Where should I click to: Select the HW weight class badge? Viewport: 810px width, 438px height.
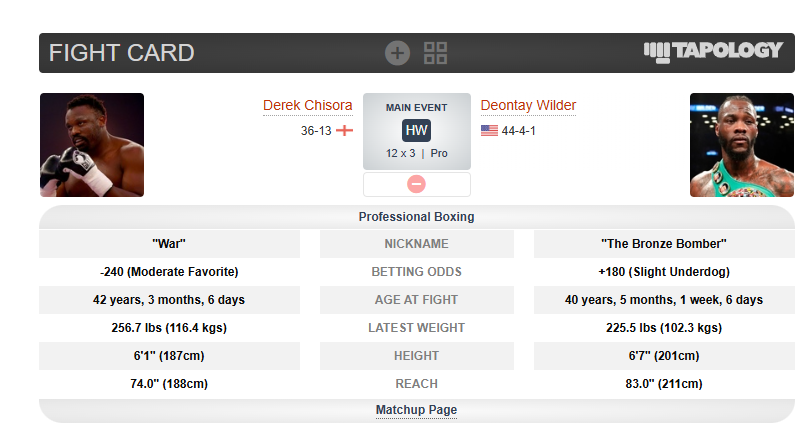(416, 130)
